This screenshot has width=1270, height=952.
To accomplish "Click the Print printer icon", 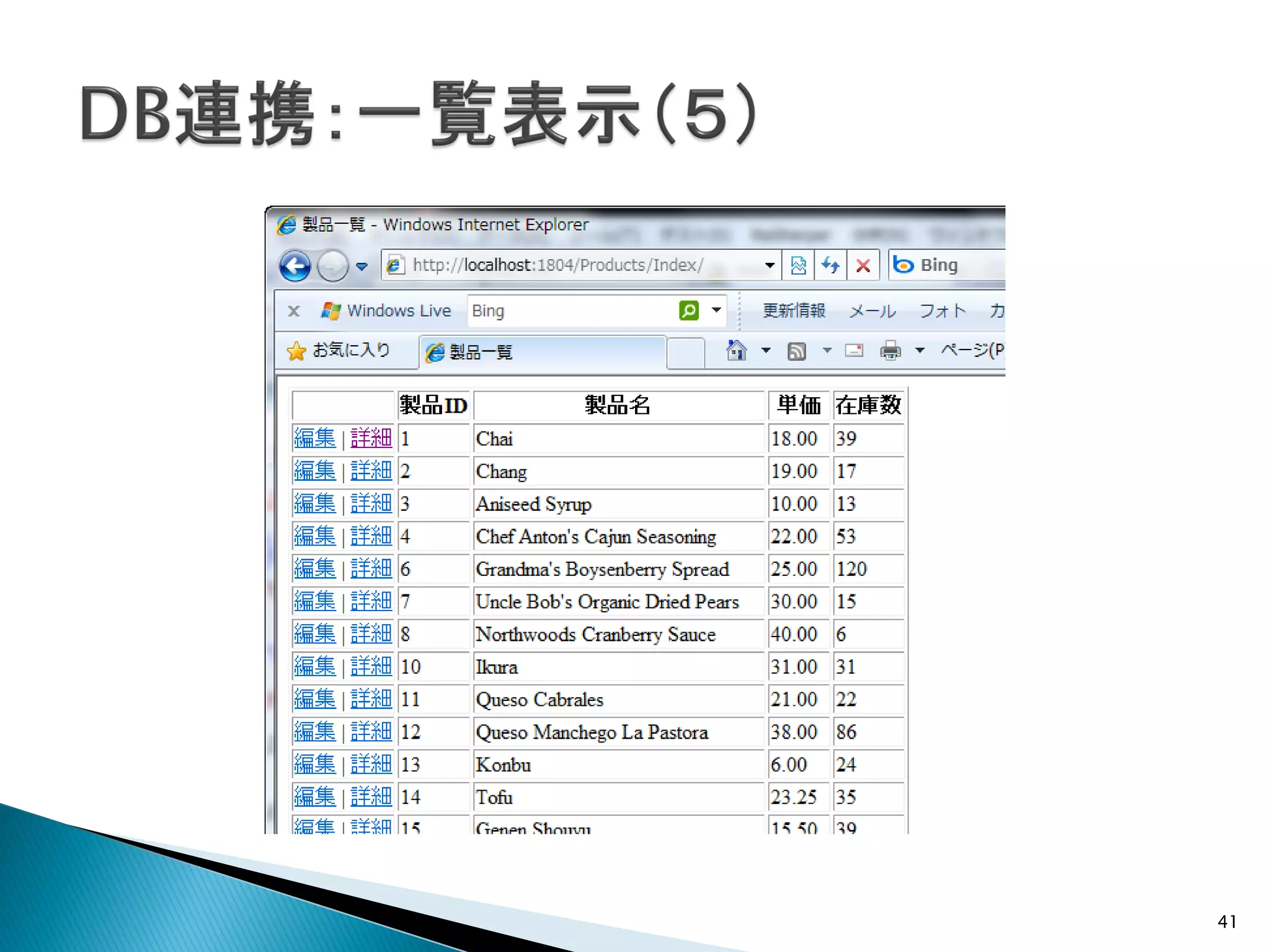I will click(890, 351).
